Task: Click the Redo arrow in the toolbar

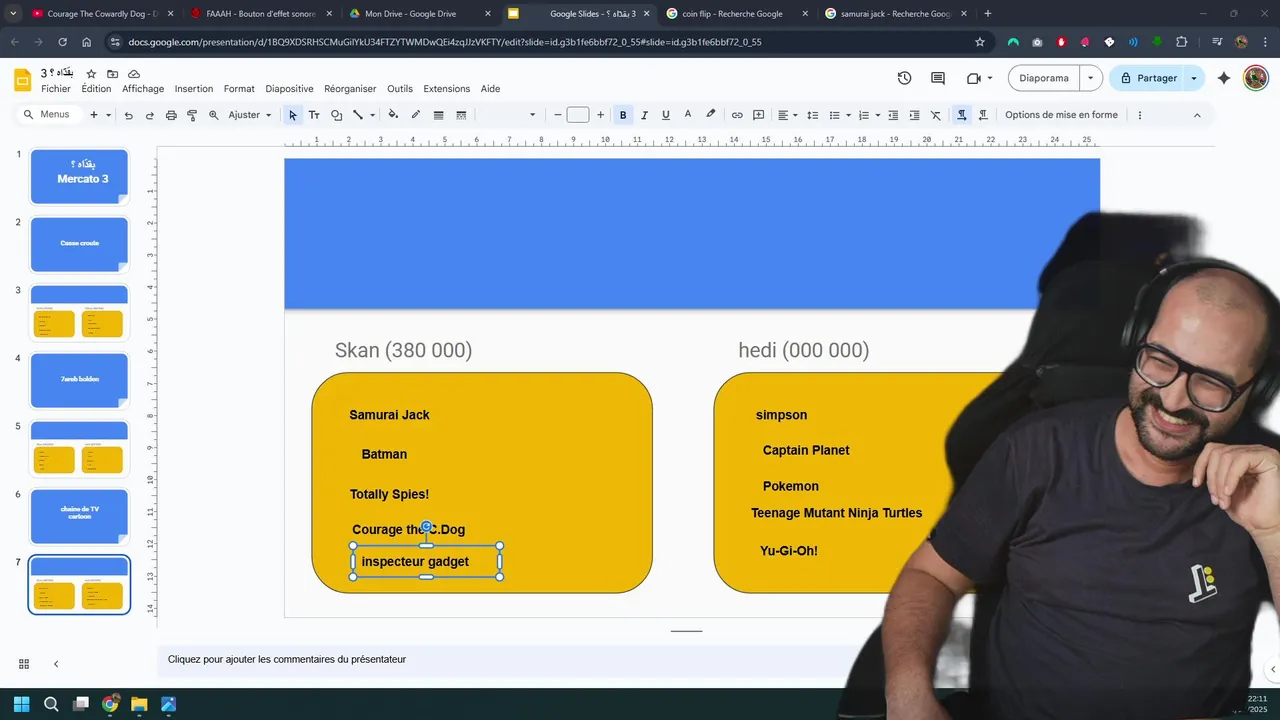Action: [x=150, y=115]
